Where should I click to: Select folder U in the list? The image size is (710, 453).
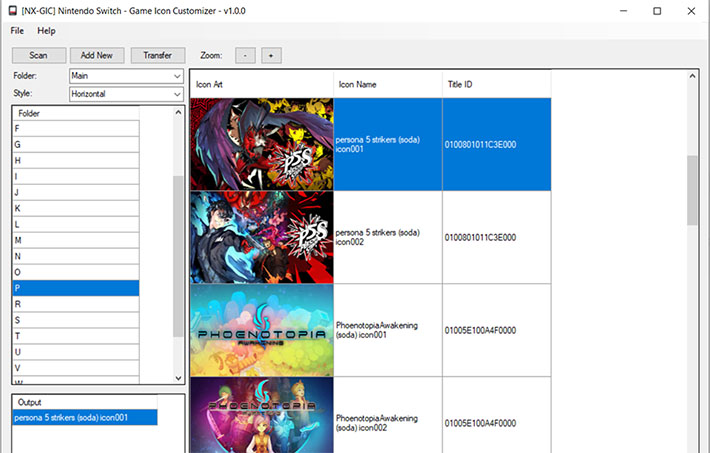[x=76, y=352]
